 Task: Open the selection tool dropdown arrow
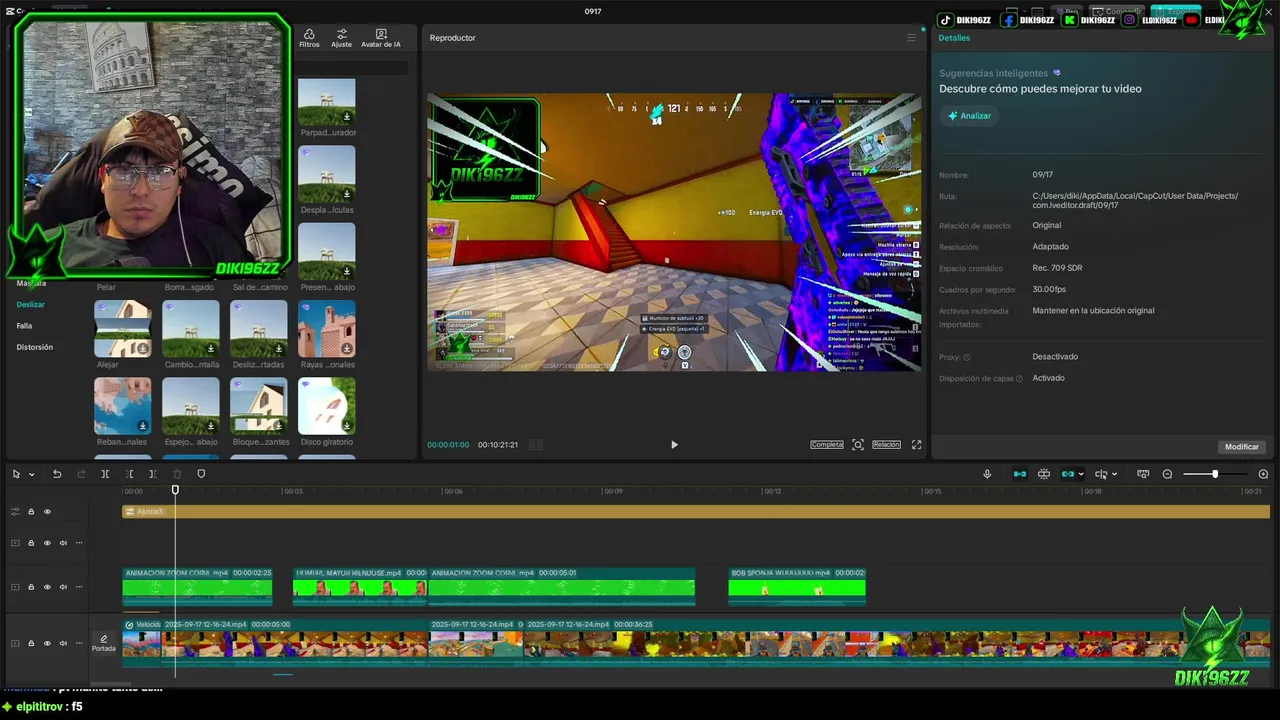(31, 475)
